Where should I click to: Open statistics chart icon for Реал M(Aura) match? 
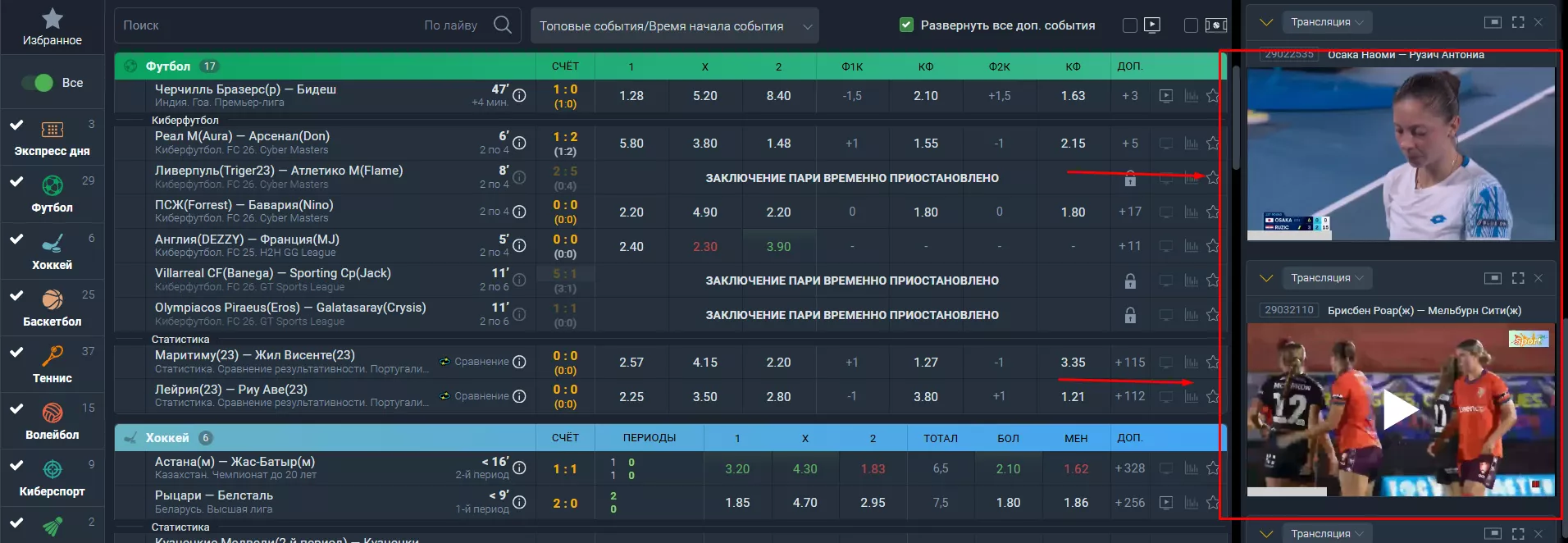[1191, 144]
